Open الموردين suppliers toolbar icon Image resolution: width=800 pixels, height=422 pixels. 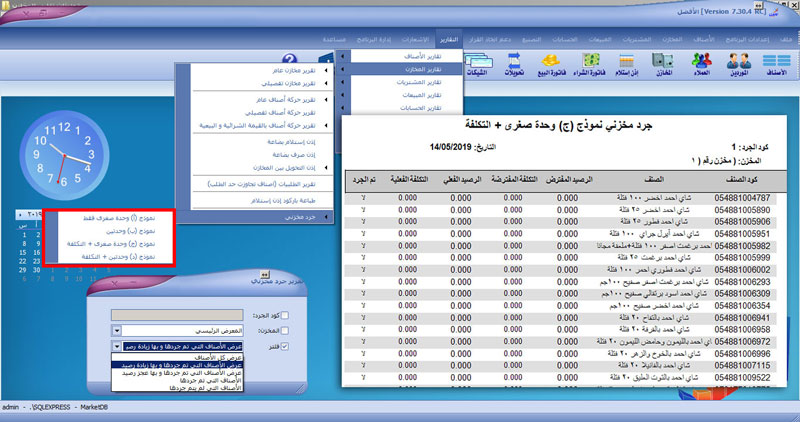(738, 65)
